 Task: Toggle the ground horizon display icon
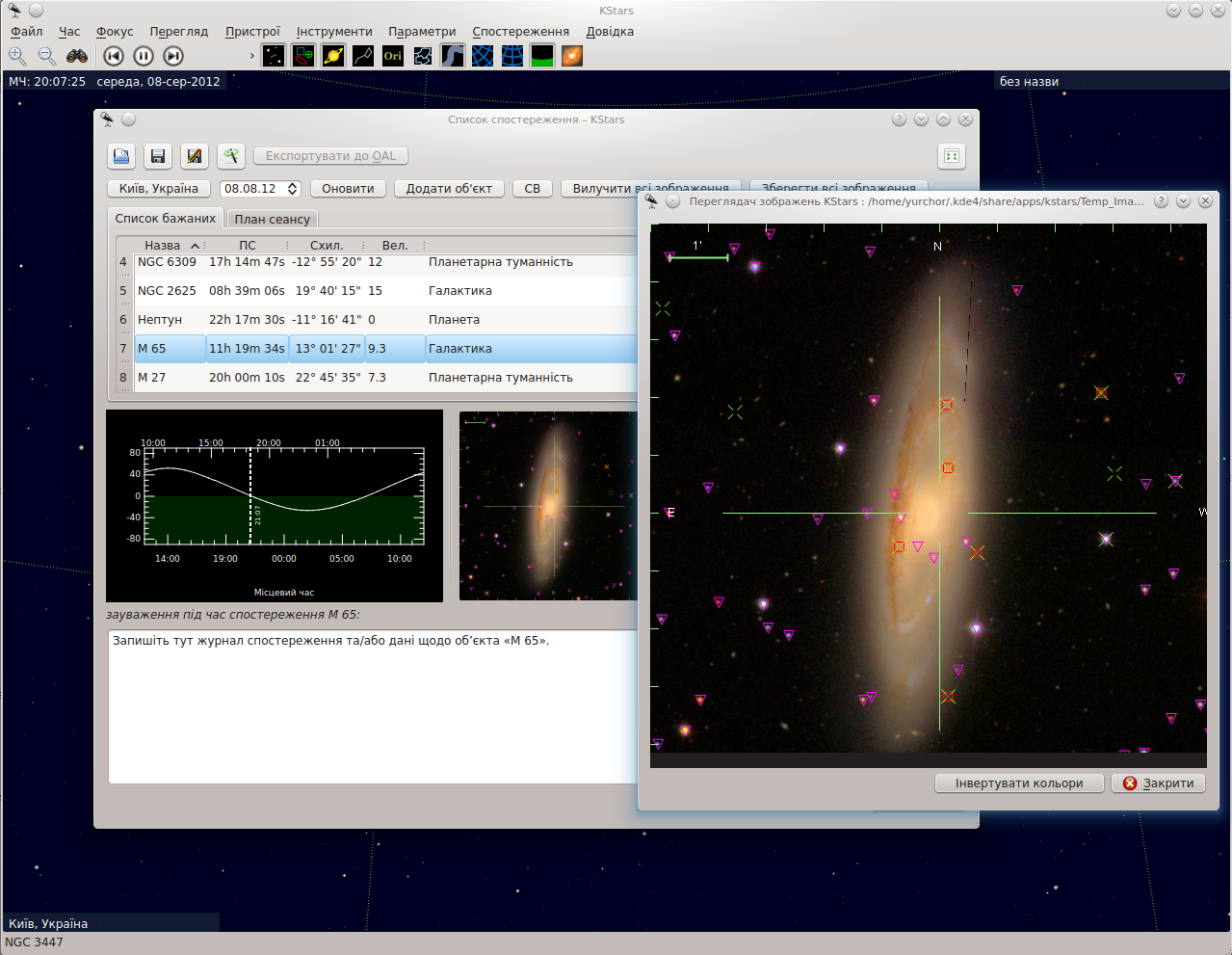point(542,56)
